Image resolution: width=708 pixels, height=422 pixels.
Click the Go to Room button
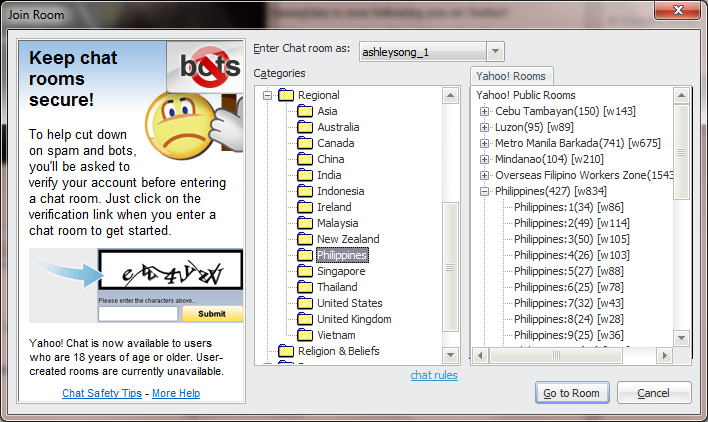[x=572, y=393]
